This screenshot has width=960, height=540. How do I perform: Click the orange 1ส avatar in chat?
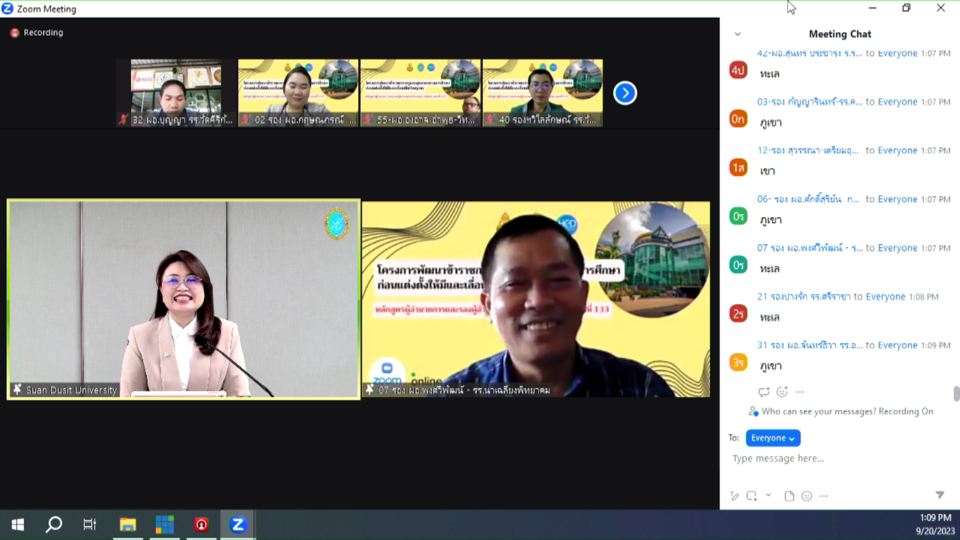tap(738, 167)
